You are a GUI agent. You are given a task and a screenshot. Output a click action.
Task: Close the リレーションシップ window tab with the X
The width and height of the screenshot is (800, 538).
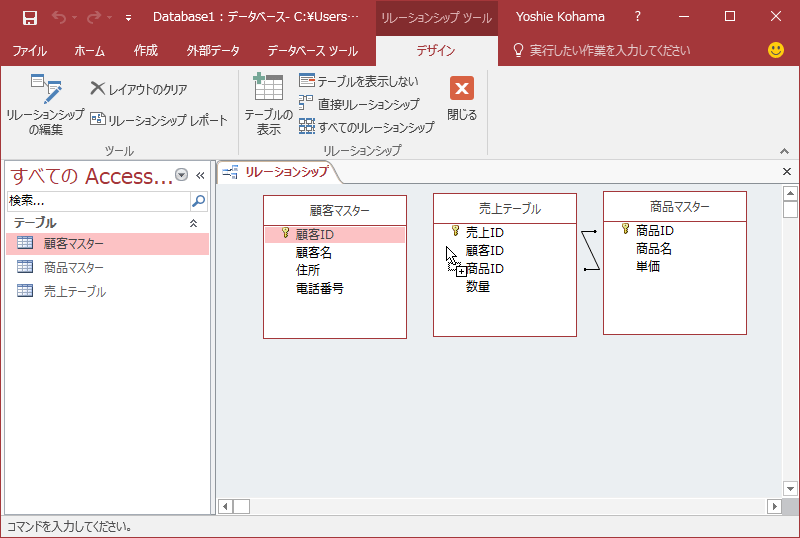[x=787, y=172]
